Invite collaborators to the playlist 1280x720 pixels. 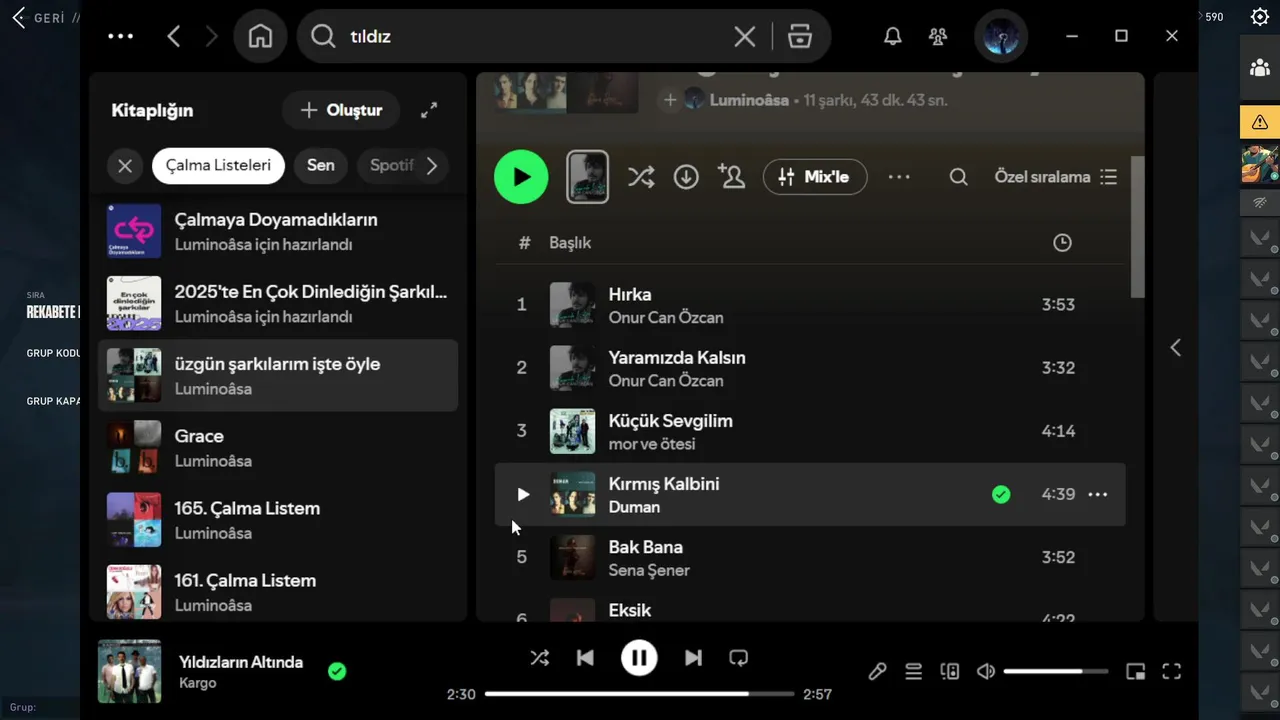[731, 177]
